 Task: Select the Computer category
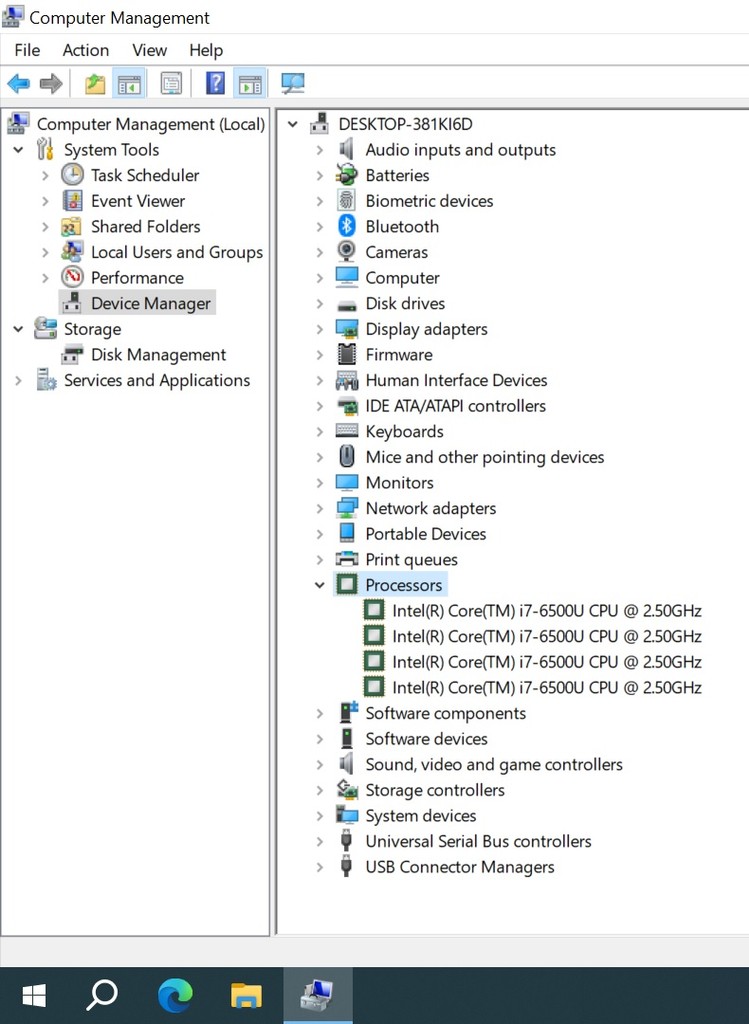click(x=402, y=278)
